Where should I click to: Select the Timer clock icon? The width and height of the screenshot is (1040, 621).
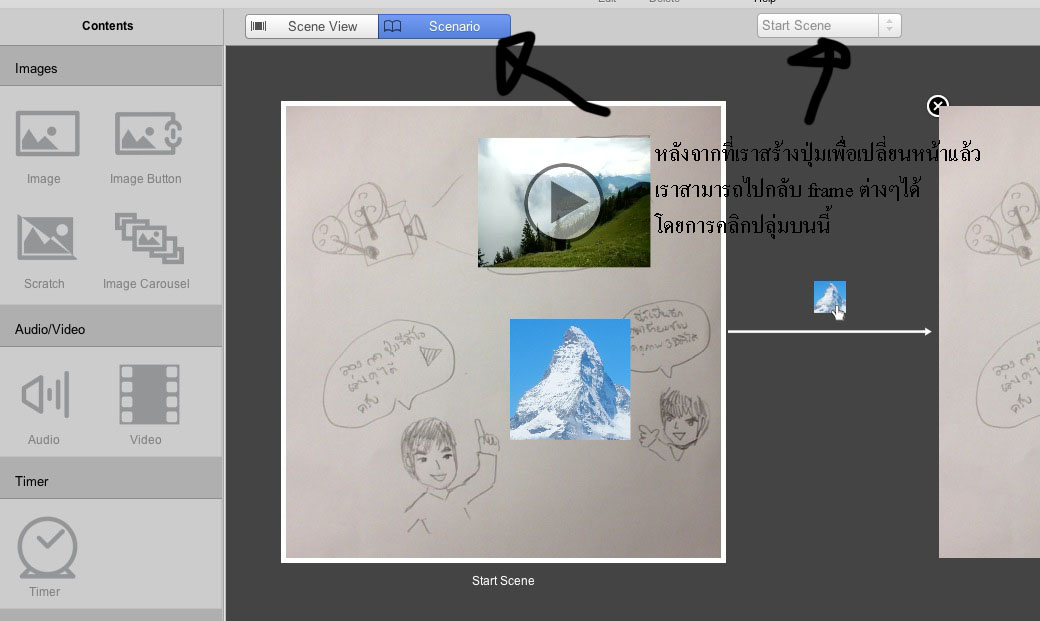[47, 548]
